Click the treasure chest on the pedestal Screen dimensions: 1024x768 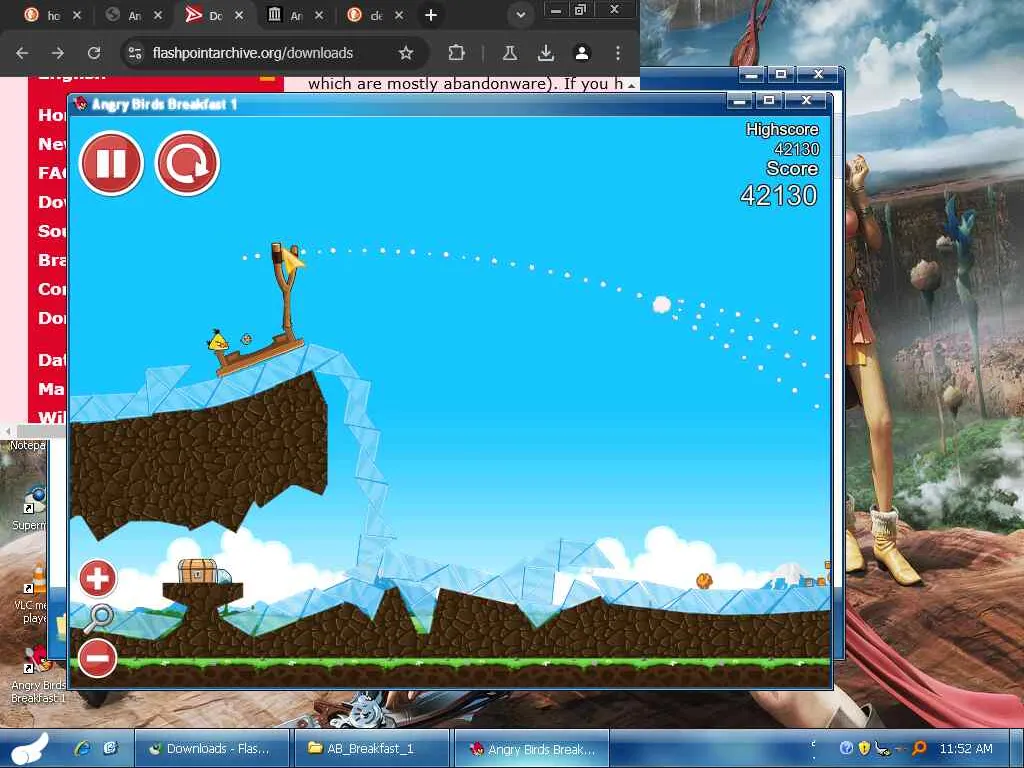pos(196,571)
